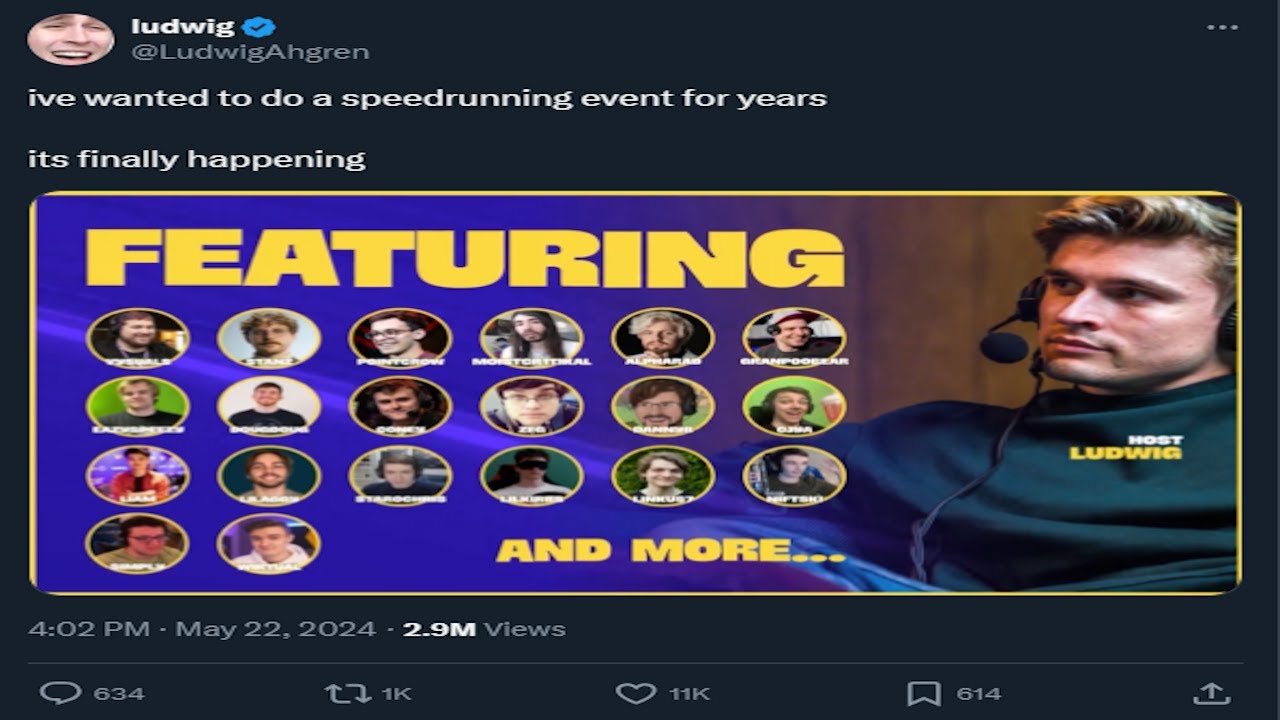The height and width of the screenshot is (720, 1280).
Task: Click the 634 replies count
Action: tap(119, 693)
